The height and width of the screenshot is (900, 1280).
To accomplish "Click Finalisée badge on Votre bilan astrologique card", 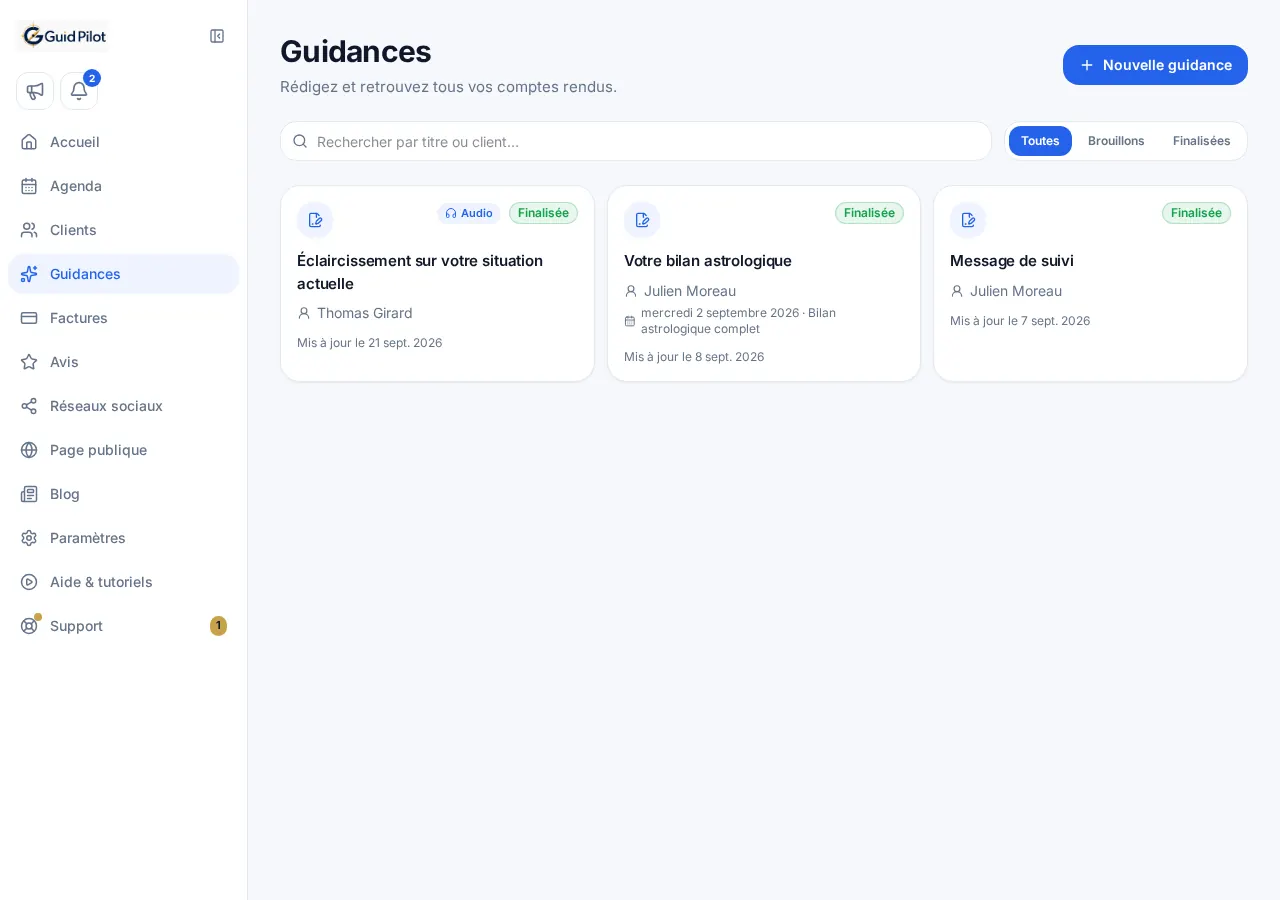I will click(x=869, y=213).
